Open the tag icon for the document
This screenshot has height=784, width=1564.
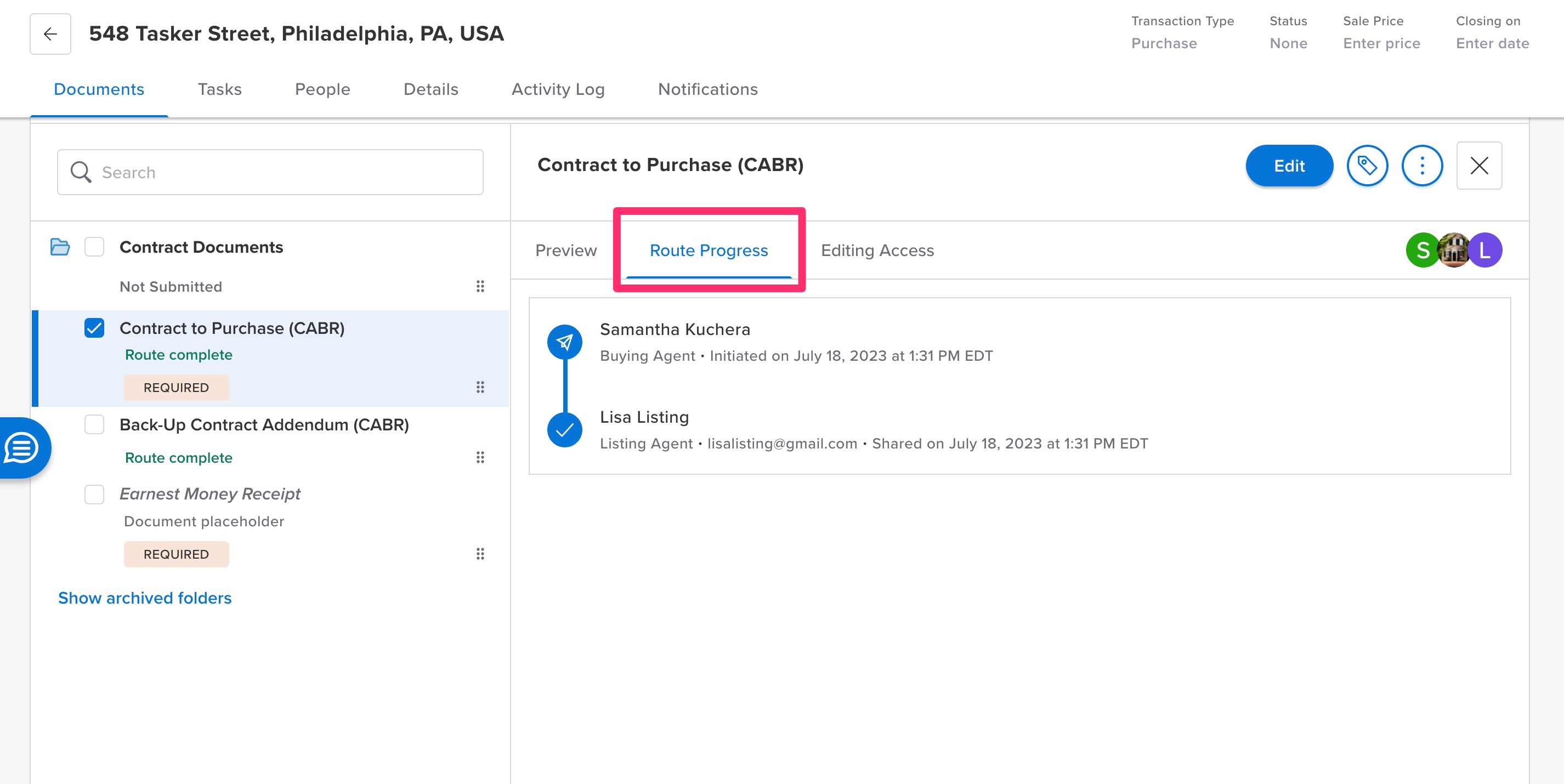[1367, 166]
